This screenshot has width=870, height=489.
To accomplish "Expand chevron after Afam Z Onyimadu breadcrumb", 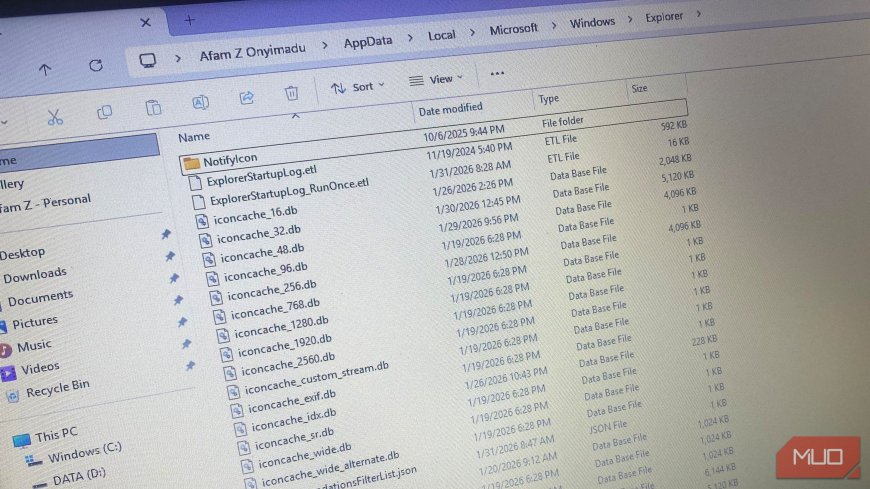I will point(325,46).
